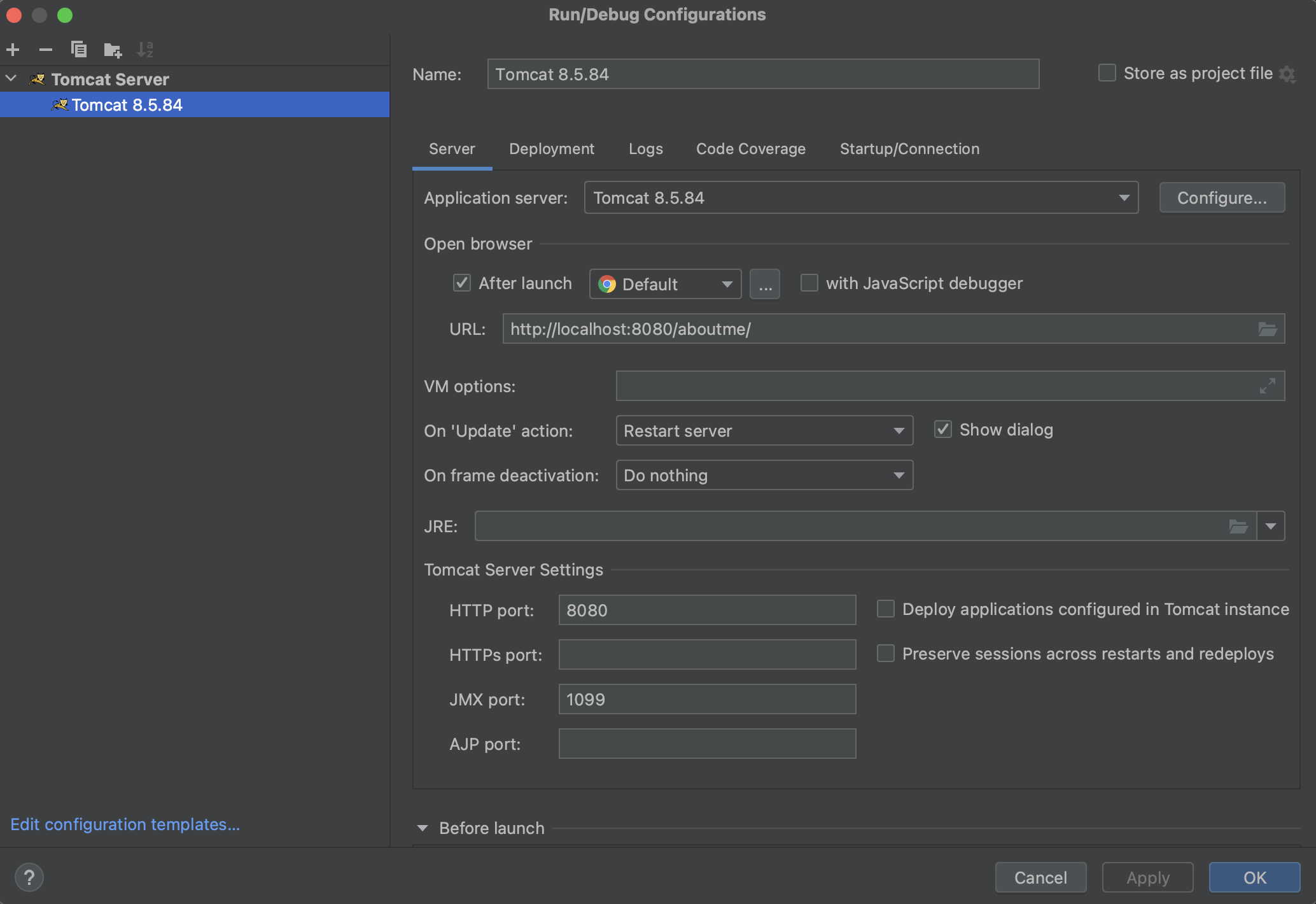Click Tomcat Server group icon
The width and height of the screenshot is (1316, 904).
(x=38, y=80)
